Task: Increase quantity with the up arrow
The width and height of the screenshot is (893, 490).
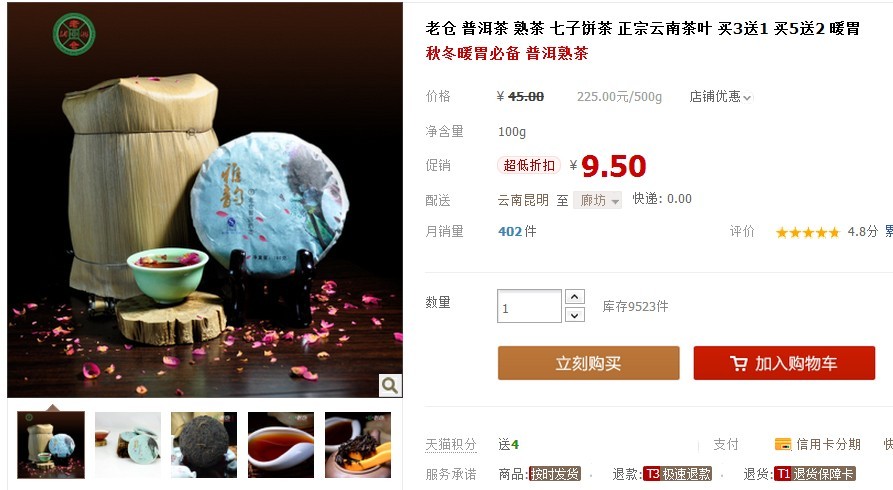Action: point(575,297)
